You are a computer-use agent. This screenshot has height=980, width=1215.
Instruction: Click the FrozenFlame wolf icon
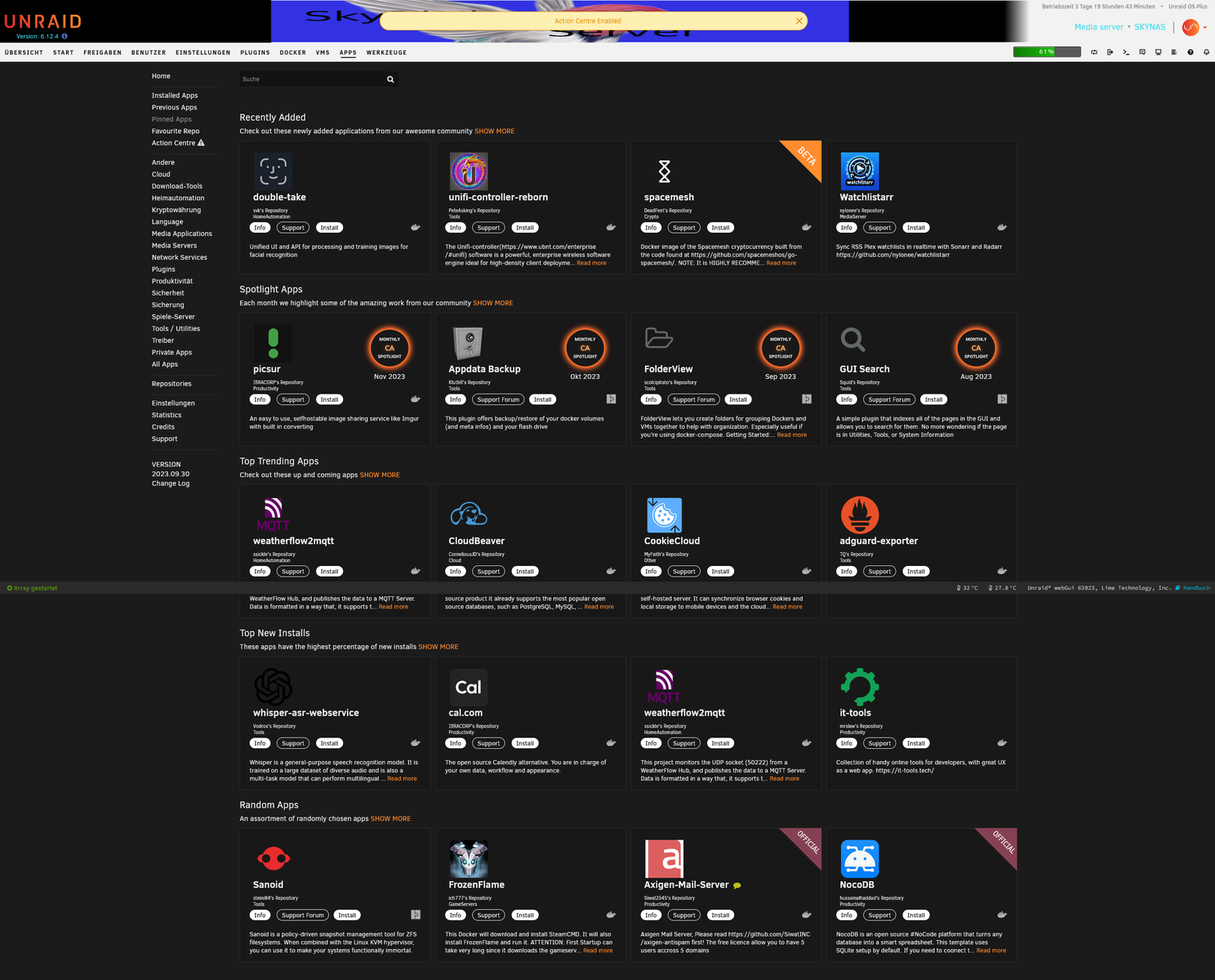click(469, 859)
